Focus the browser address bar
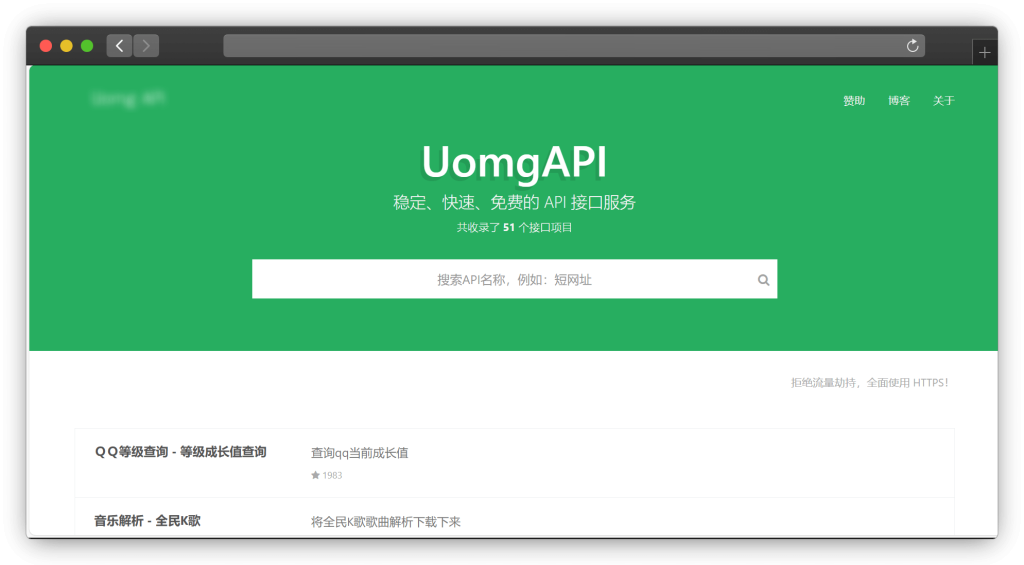 click(x=574, y=46)
